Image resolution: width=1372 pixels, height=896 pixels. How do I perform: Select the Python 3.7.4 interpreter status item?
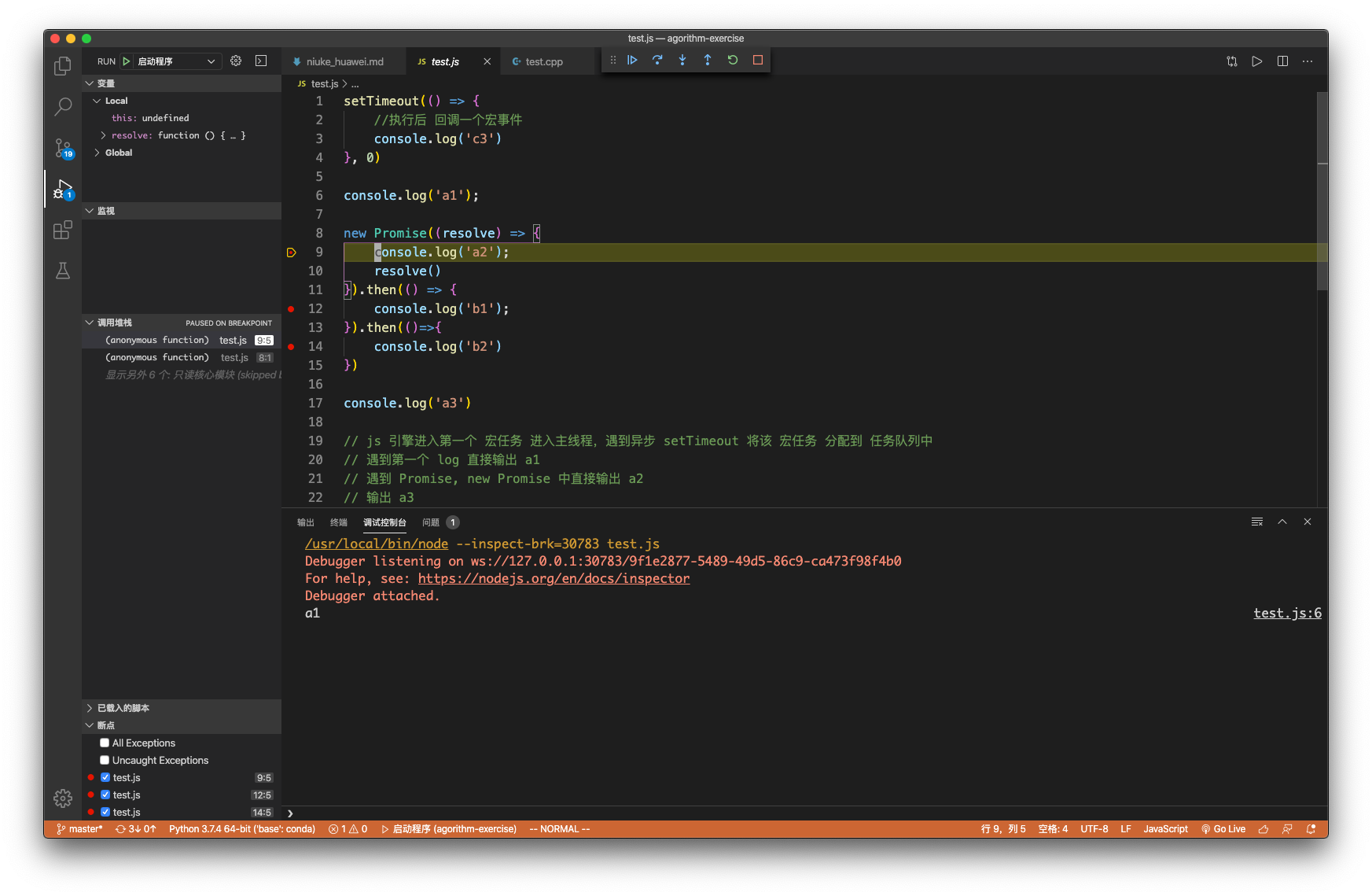pos(242,829)
